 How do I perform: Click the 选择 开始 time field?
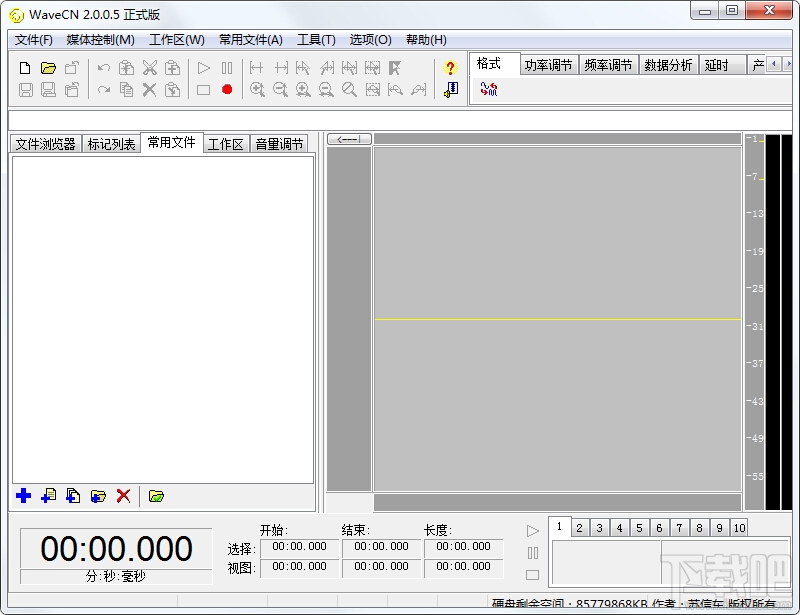(x=299, y=547)
